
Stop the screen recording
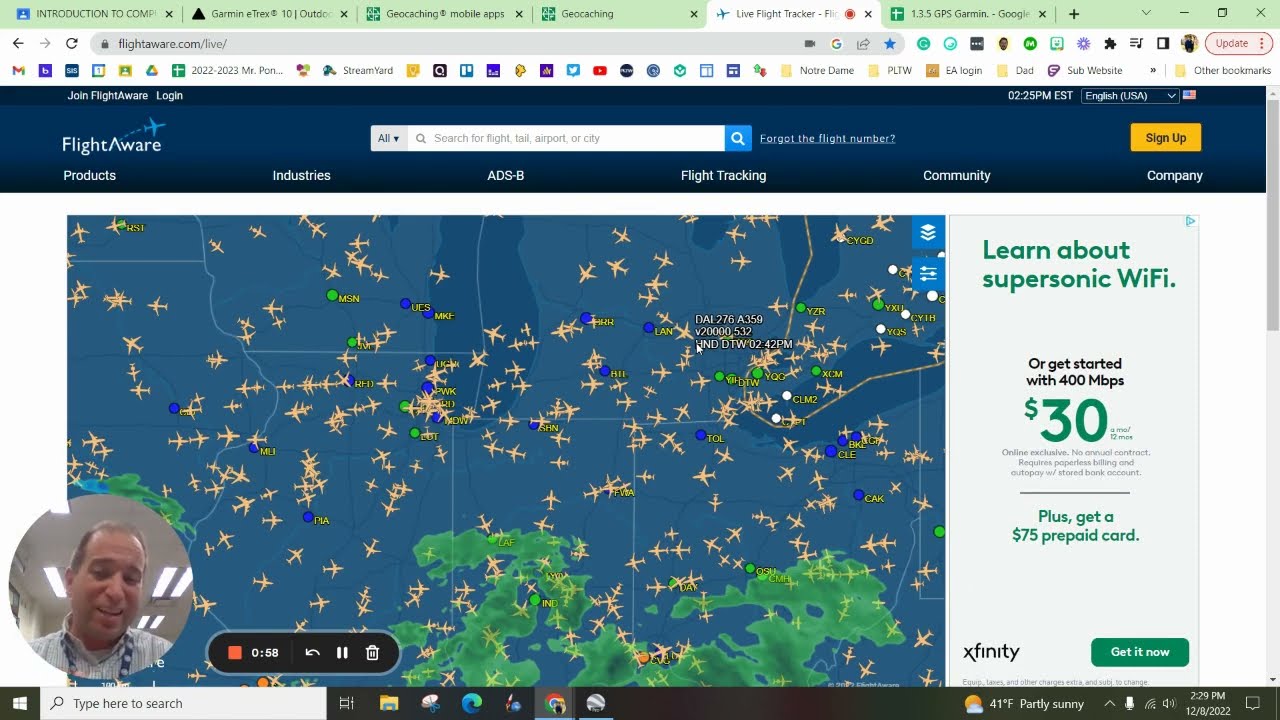235,653
